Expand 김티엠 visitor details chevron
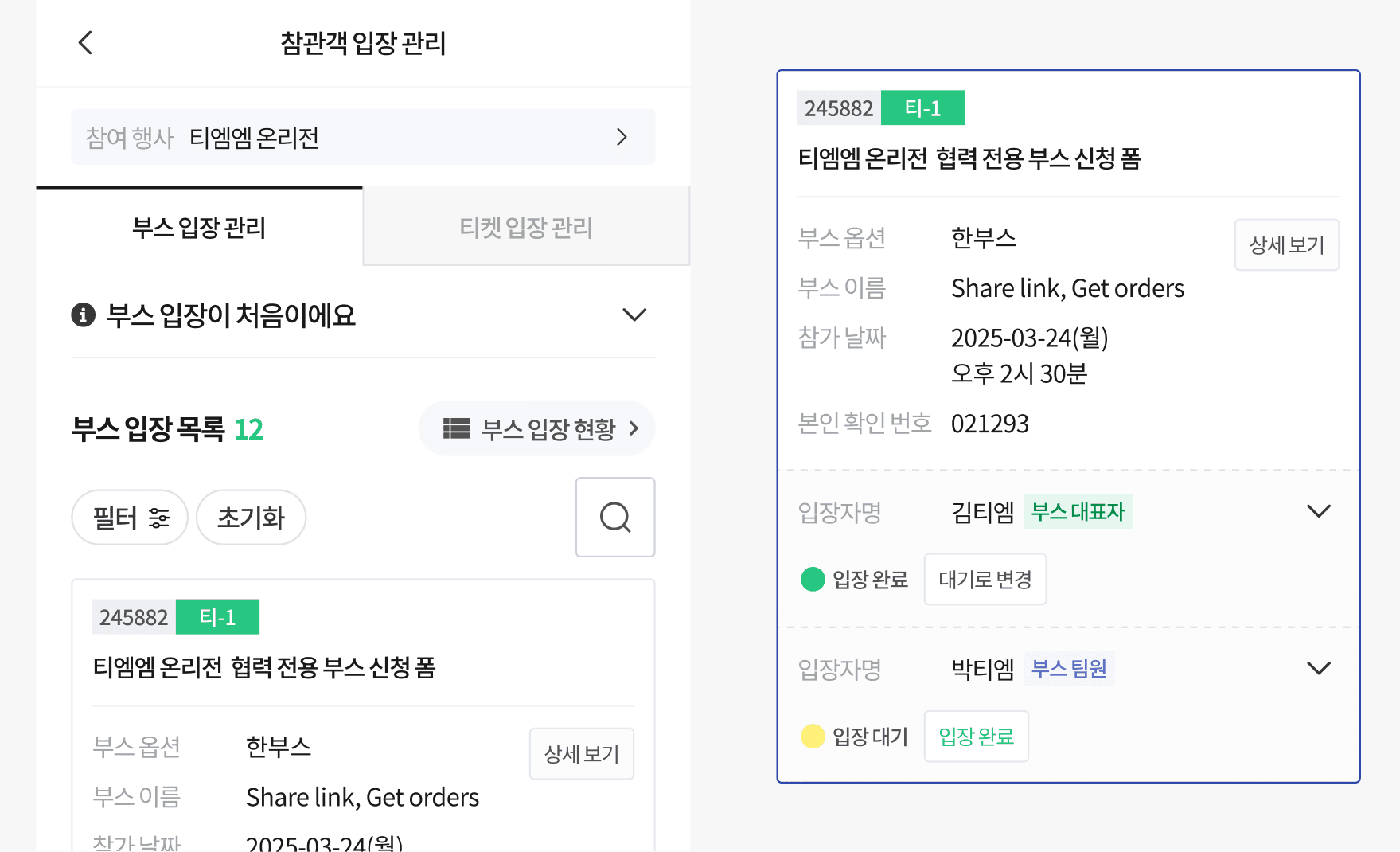Image resolution: width=1400 pixels, height=852 pixels. click(x=1319, y=511)
